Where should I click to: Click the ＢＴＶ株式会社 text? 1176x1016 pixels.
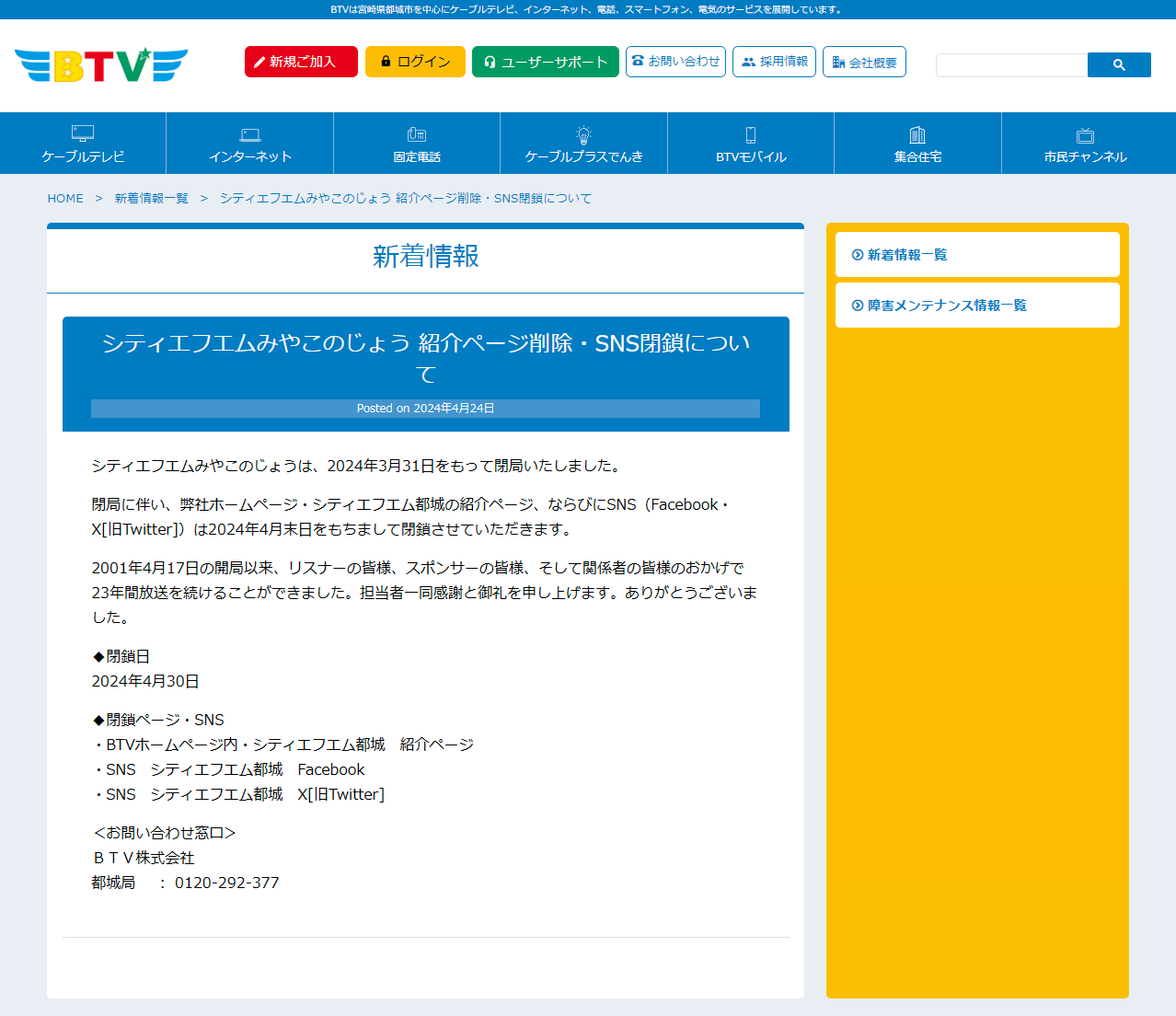point(143,858)
